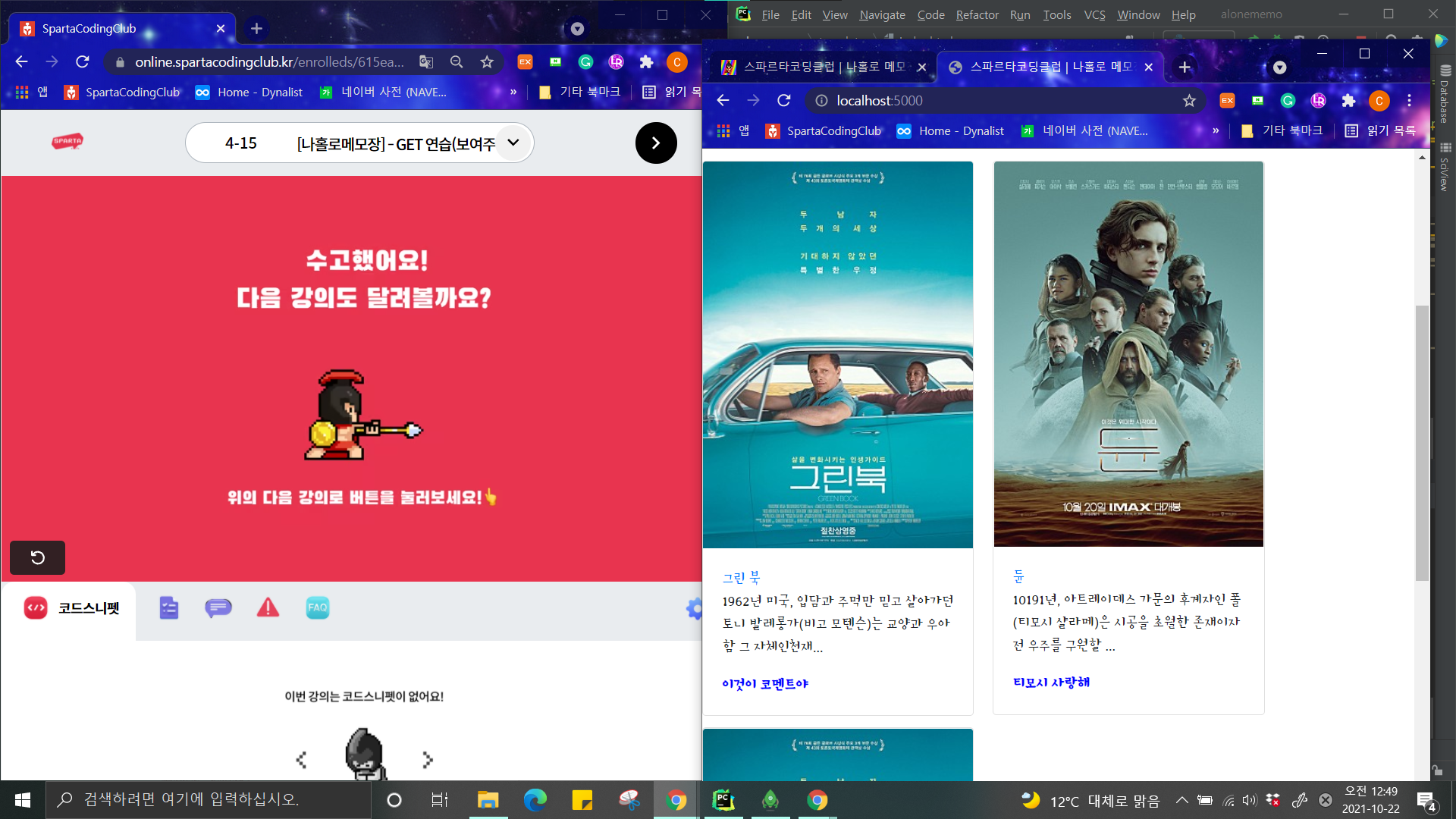1456x819 pixels.
Task: Click the 듄 movie title link
Action: 1018,576
